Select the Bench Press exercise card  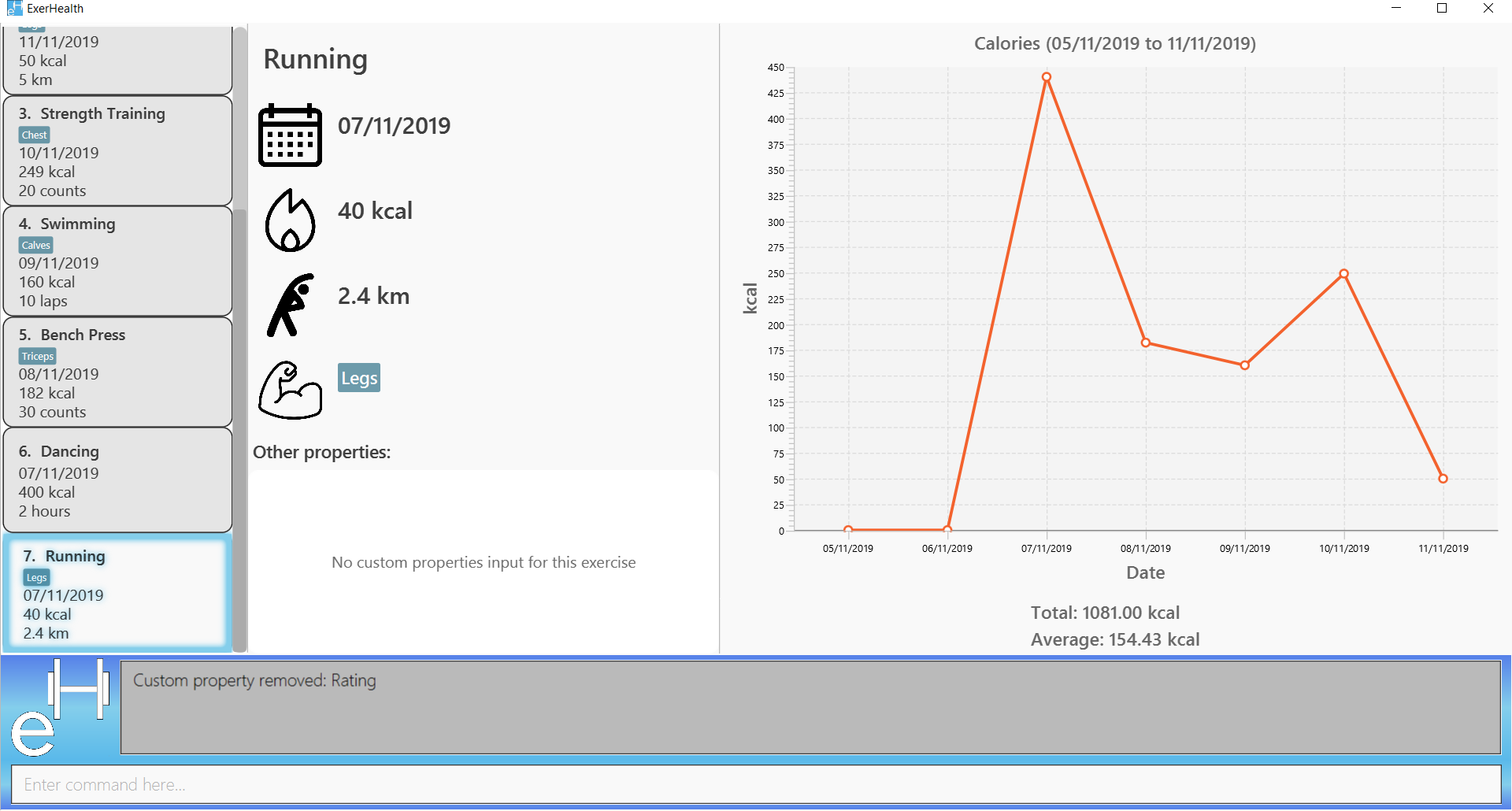point(118,372)
